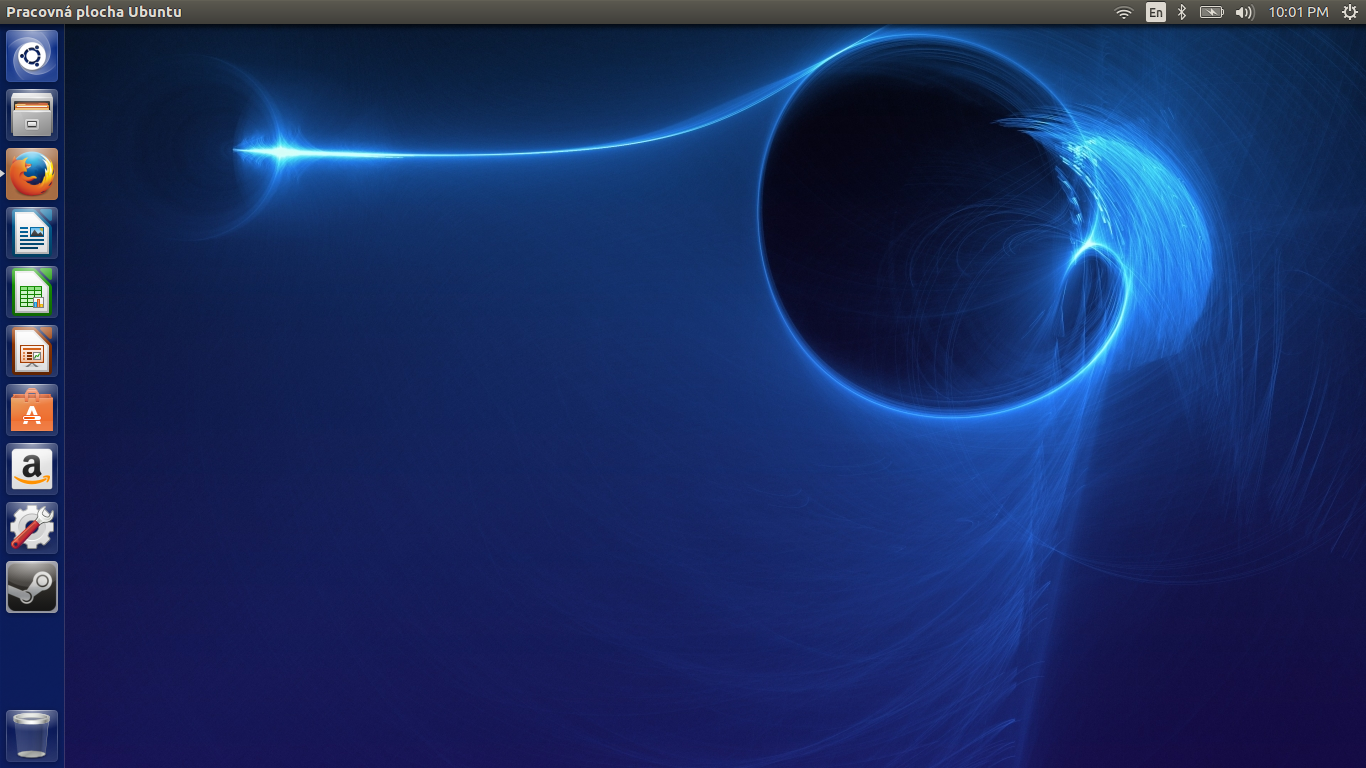
Task: Click an empty area of the desktop wallpaper
Action: tap(500, 500)
